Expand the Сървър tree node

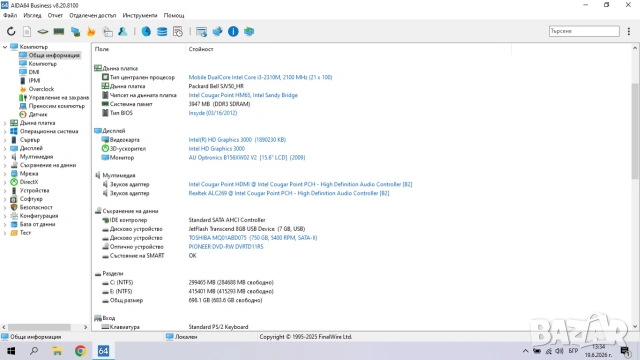point(5,140)
